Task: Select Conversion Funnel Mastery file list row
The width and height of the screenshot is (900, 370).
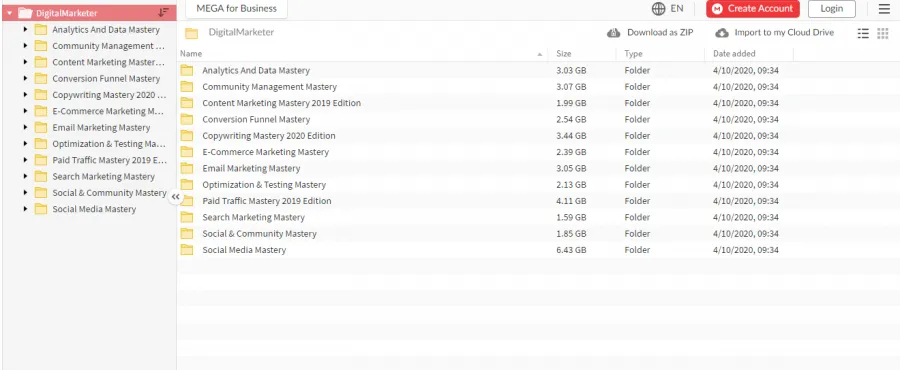Action: [x=538, y=119]
